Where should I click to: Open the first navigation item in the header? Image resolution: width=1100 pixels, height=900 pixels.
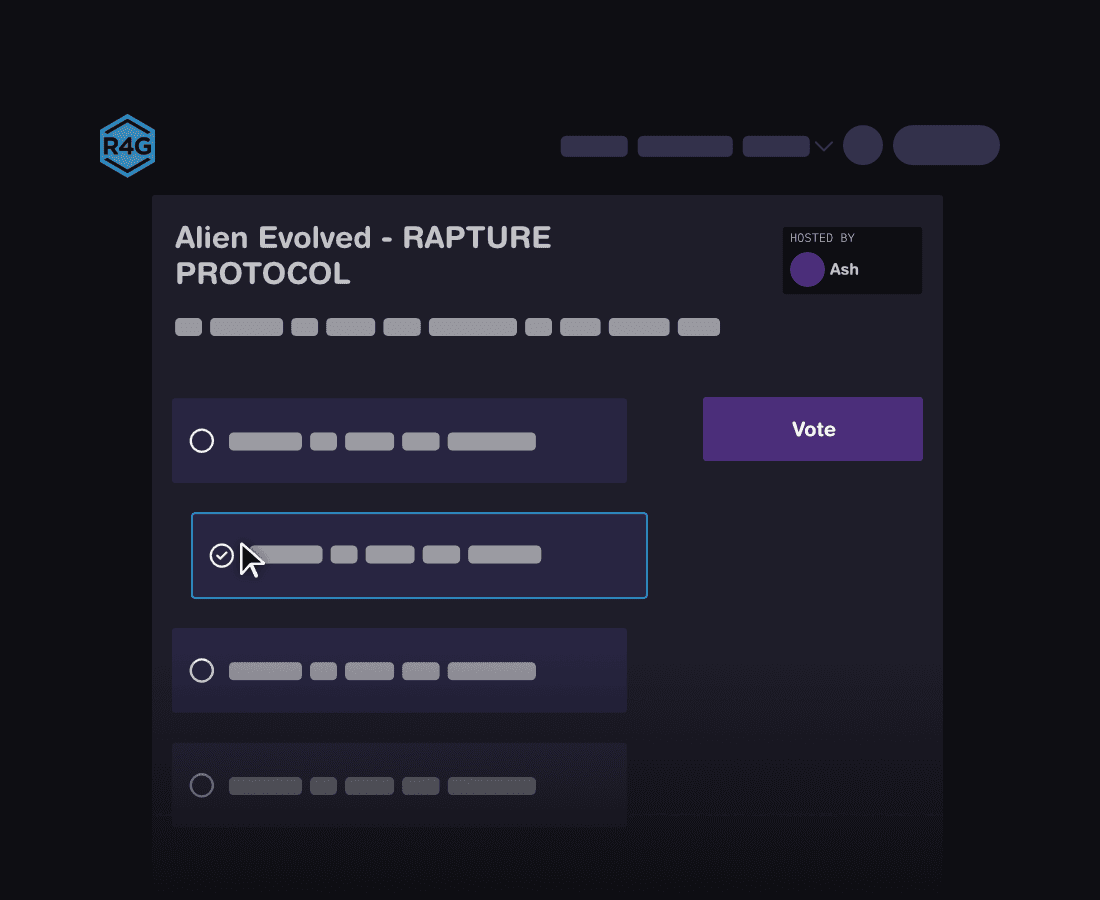[594, 146]
